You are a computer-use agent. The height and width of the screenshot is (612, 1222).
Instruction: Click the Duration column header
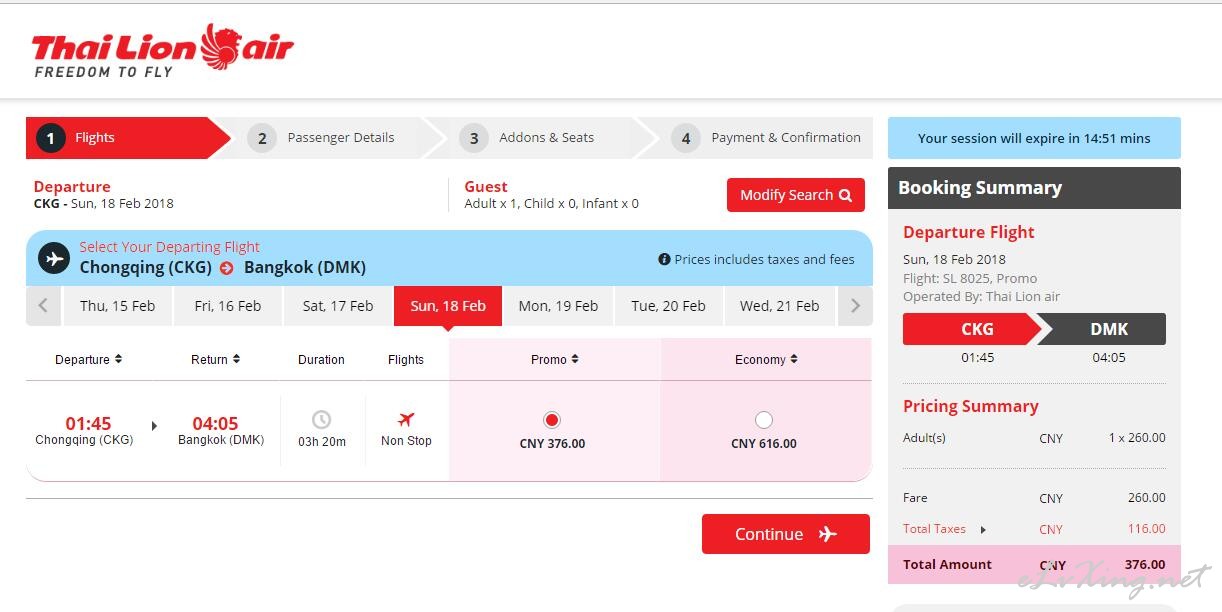pyautogui.click(x=321, y=359)
